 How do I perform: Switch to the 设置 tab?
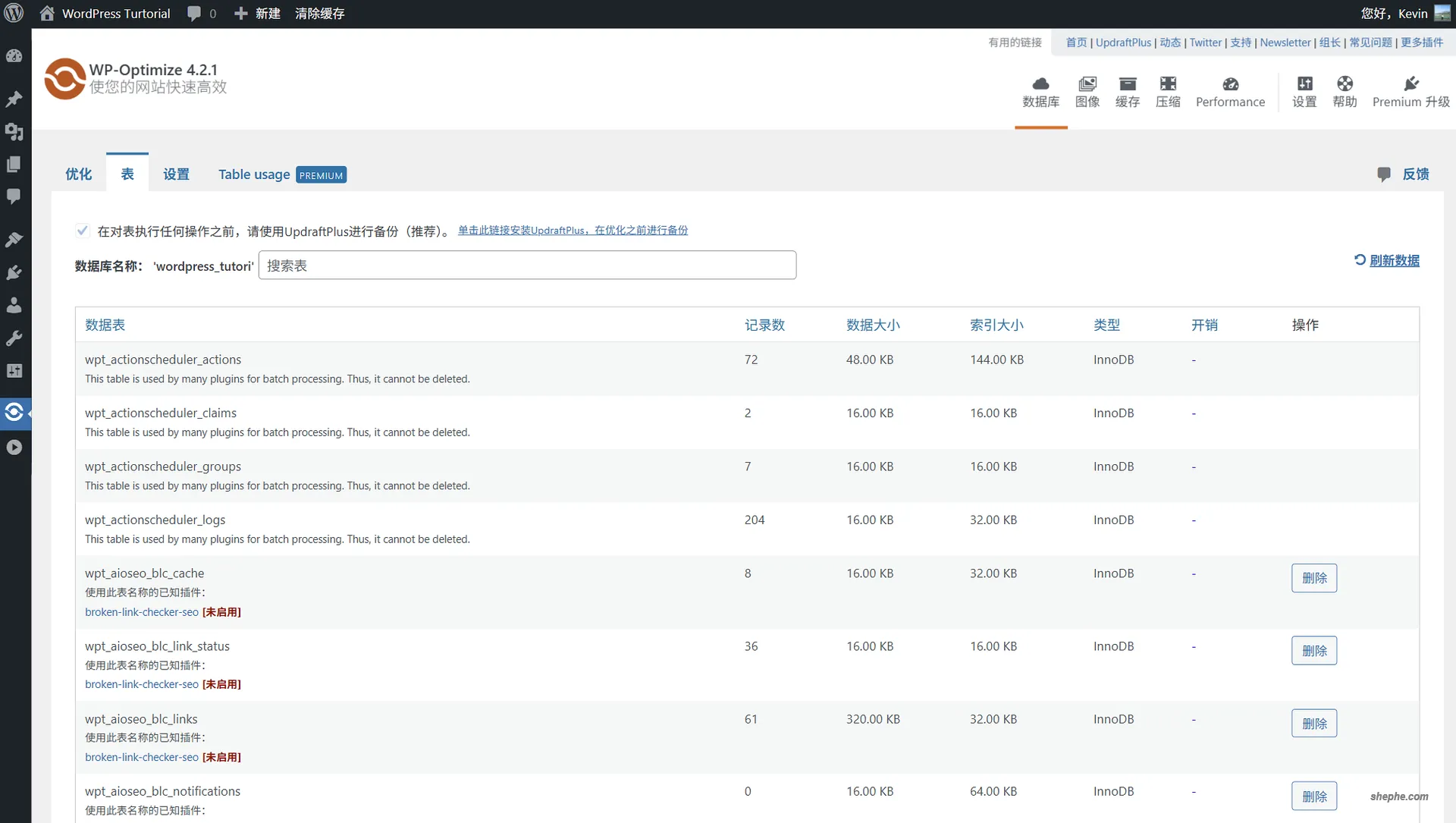pos(176,174)
